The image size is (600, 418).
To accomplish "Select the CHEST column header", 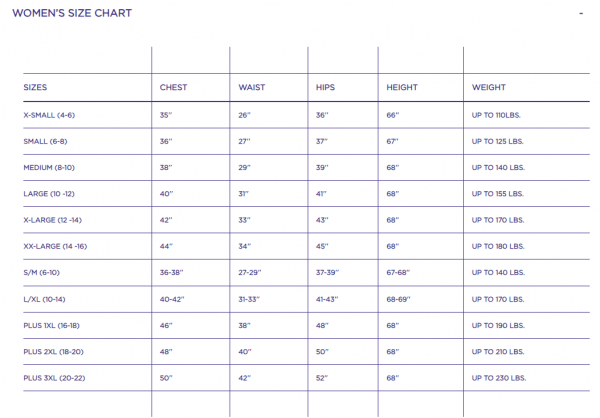I will tap(174, 87).
